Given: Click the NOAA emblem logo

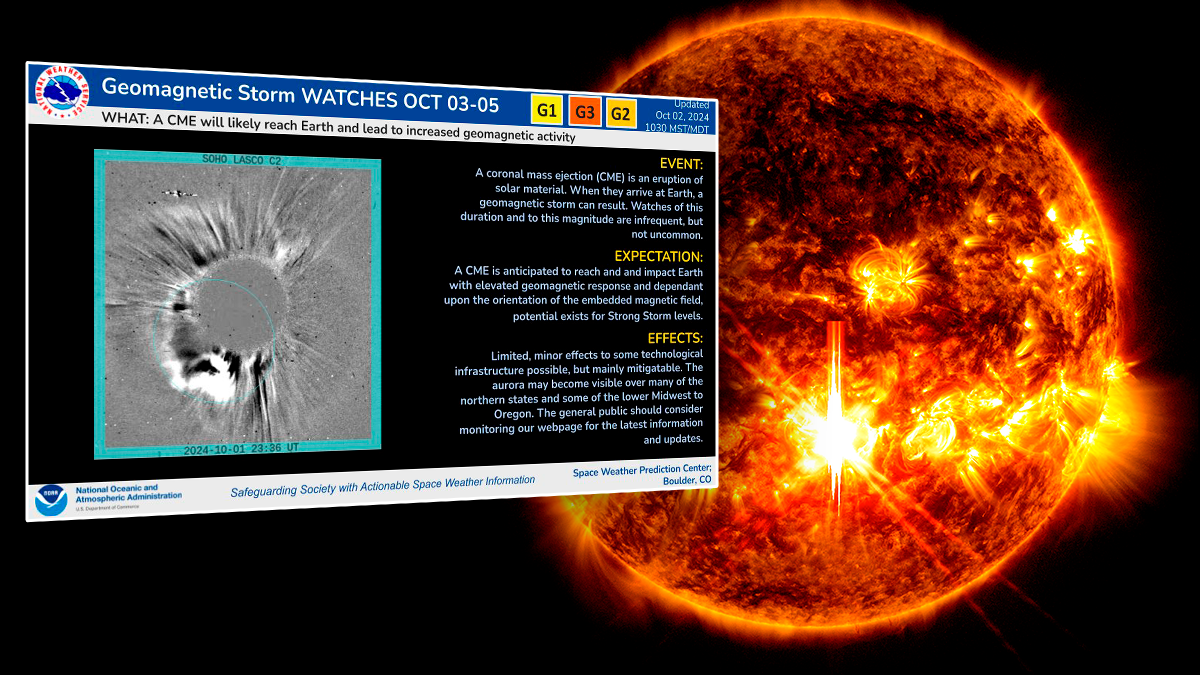Looking at the screenshot, I should pos(50,499).
